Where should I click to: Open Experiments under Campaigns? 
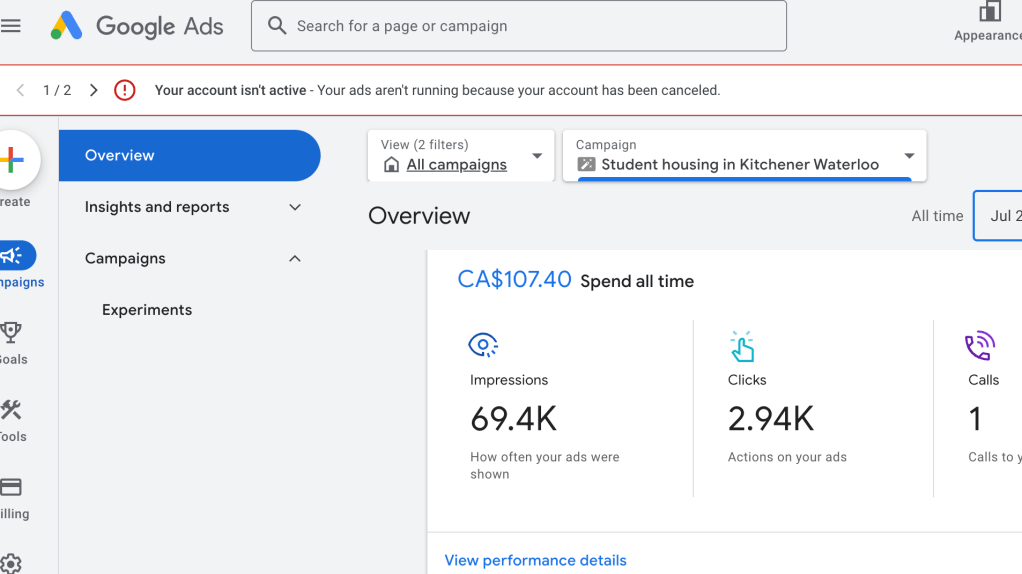point(147,310)
